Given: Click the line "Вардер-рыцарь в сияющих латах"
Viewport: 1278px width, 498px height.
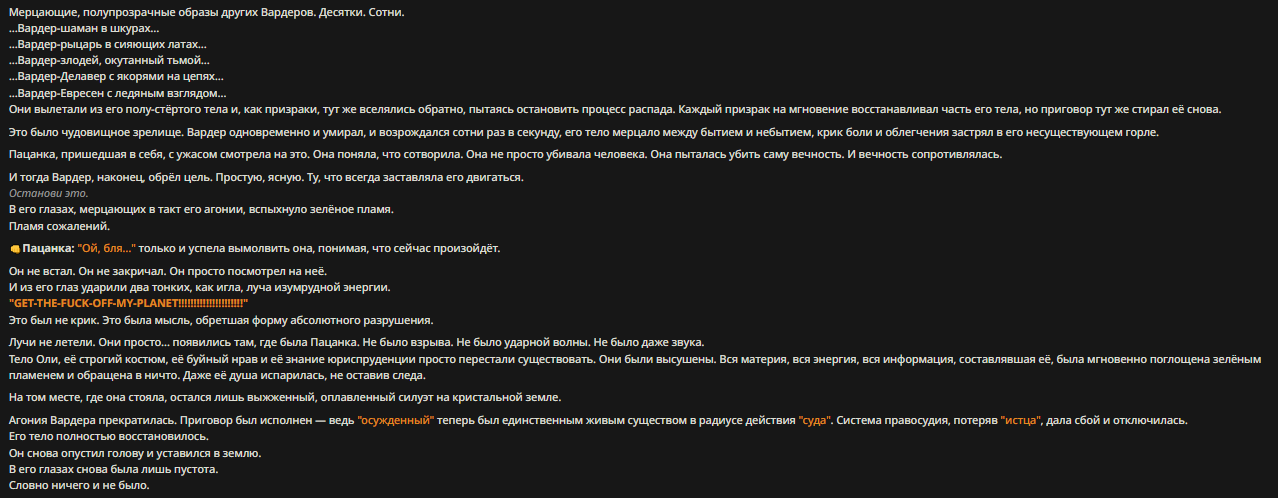Looking at the screenshot, I should [108, 44].
